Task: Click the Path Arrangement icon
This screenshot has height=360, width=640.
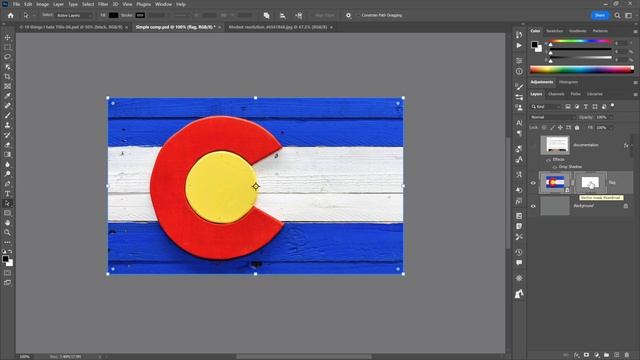Action: pyautogui.click(x=299, y=16)
